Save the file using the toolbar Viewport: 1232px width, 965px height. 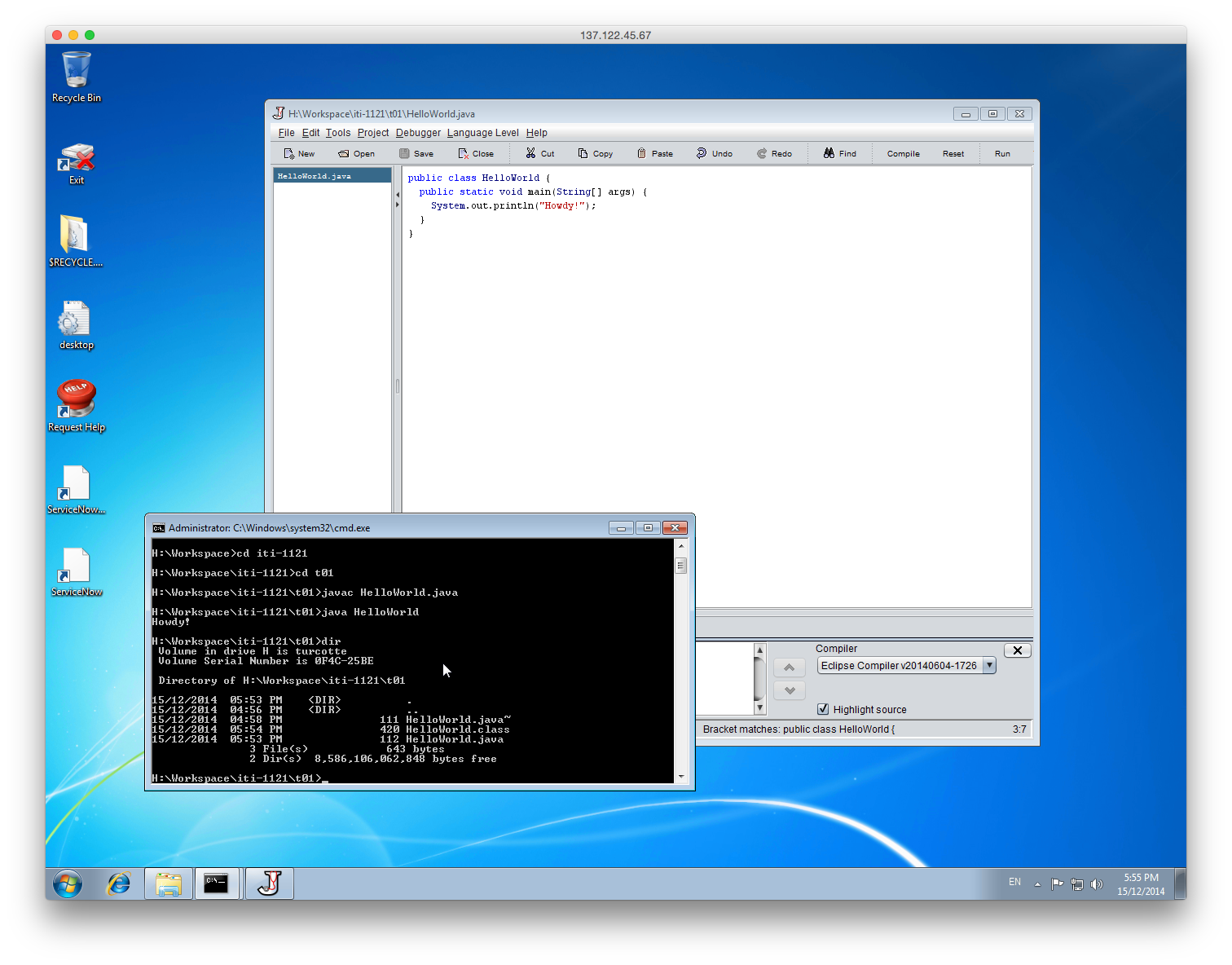(405, 153)
